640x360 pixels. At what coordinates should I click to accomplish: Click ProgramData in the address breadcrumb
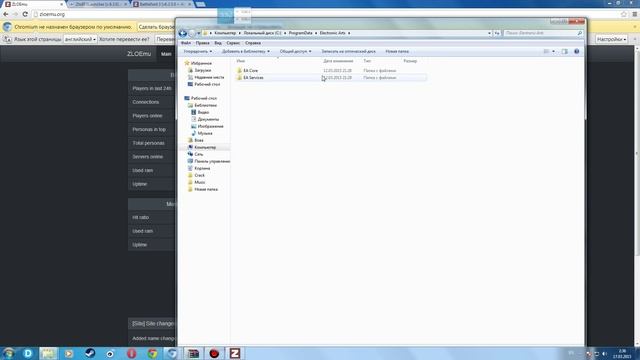300,33
